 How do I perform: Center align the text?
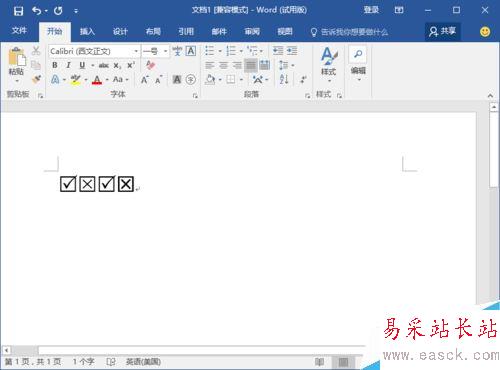coord(224,65)
